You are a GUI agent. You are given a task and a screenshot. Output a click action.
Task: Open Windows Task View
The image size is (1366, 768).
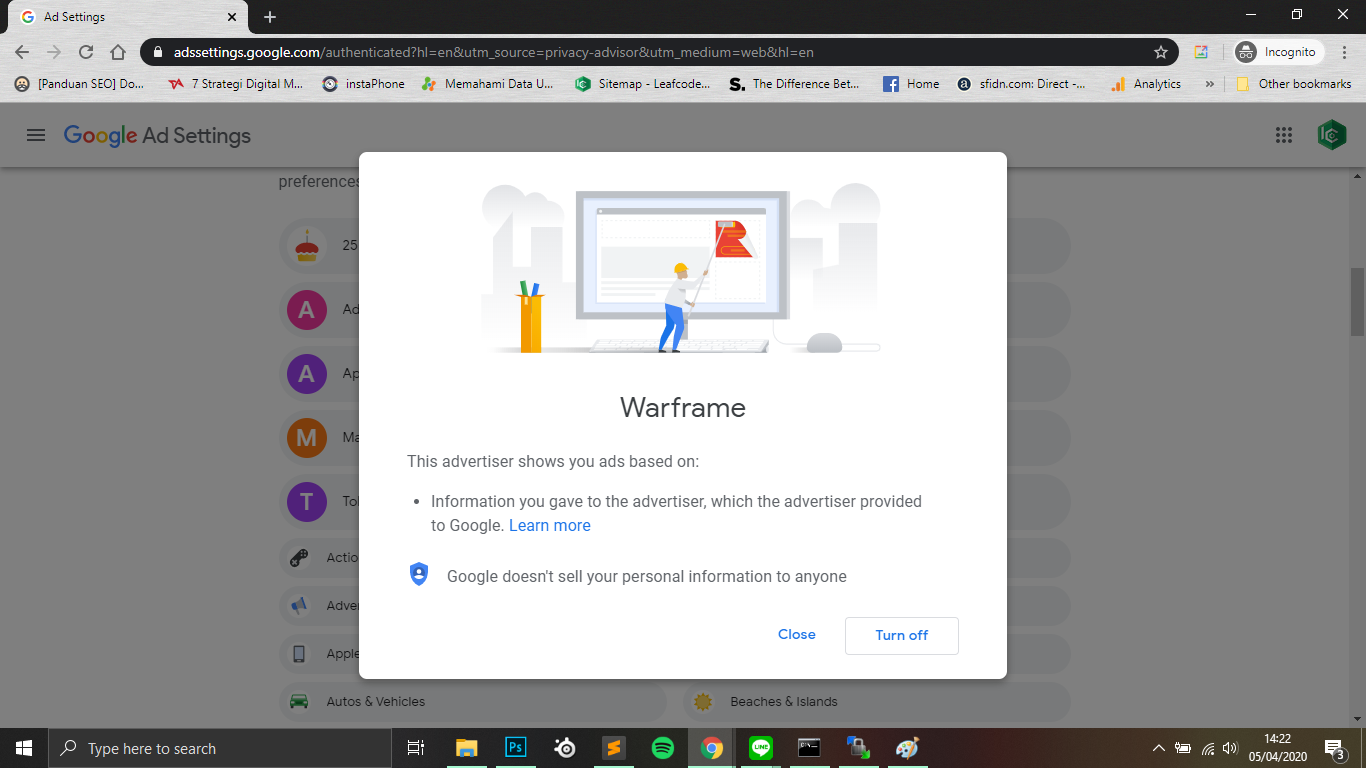[x=416, y=748]
